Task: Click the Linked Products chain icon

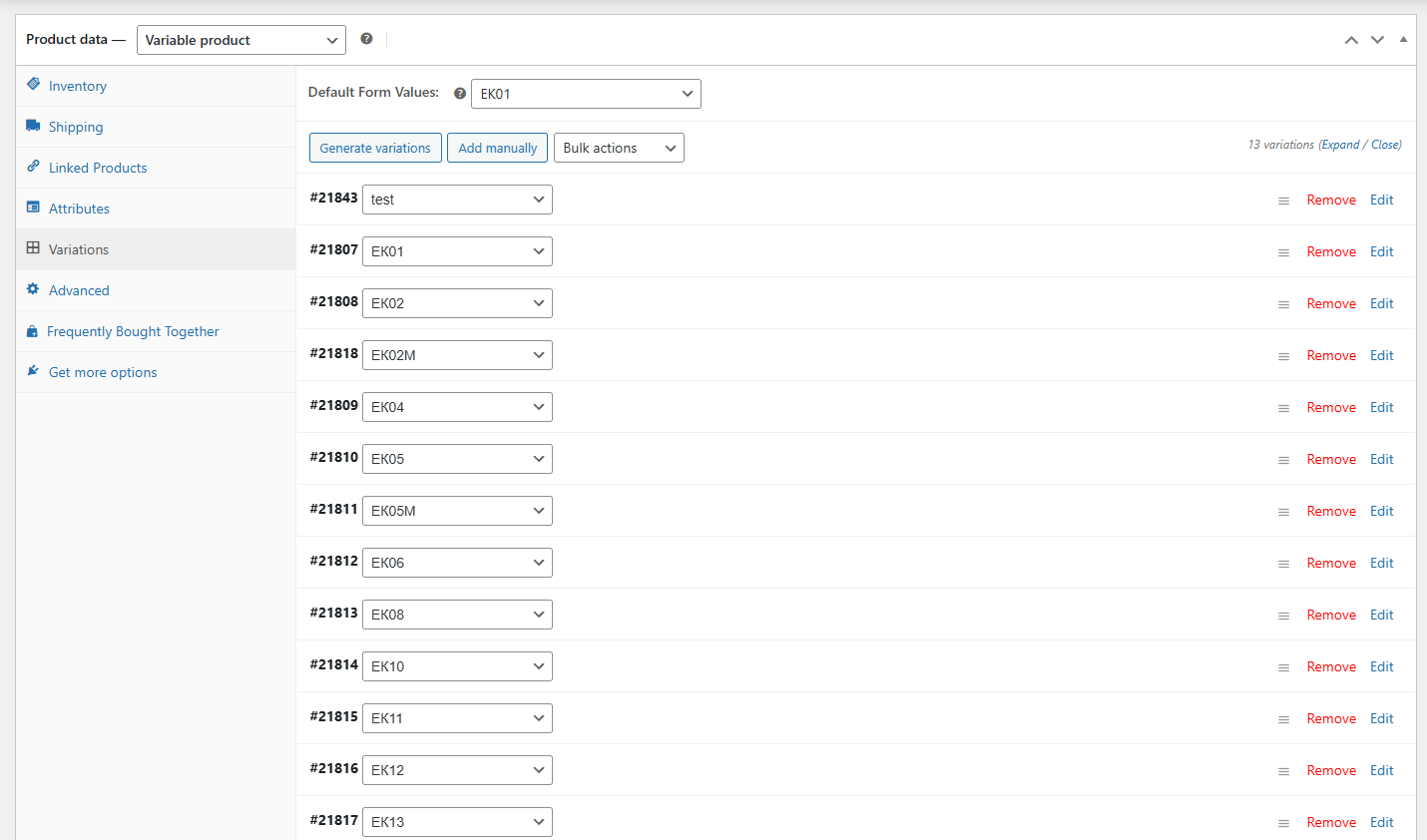Action: pyautogui.click(x=33, y=167)
